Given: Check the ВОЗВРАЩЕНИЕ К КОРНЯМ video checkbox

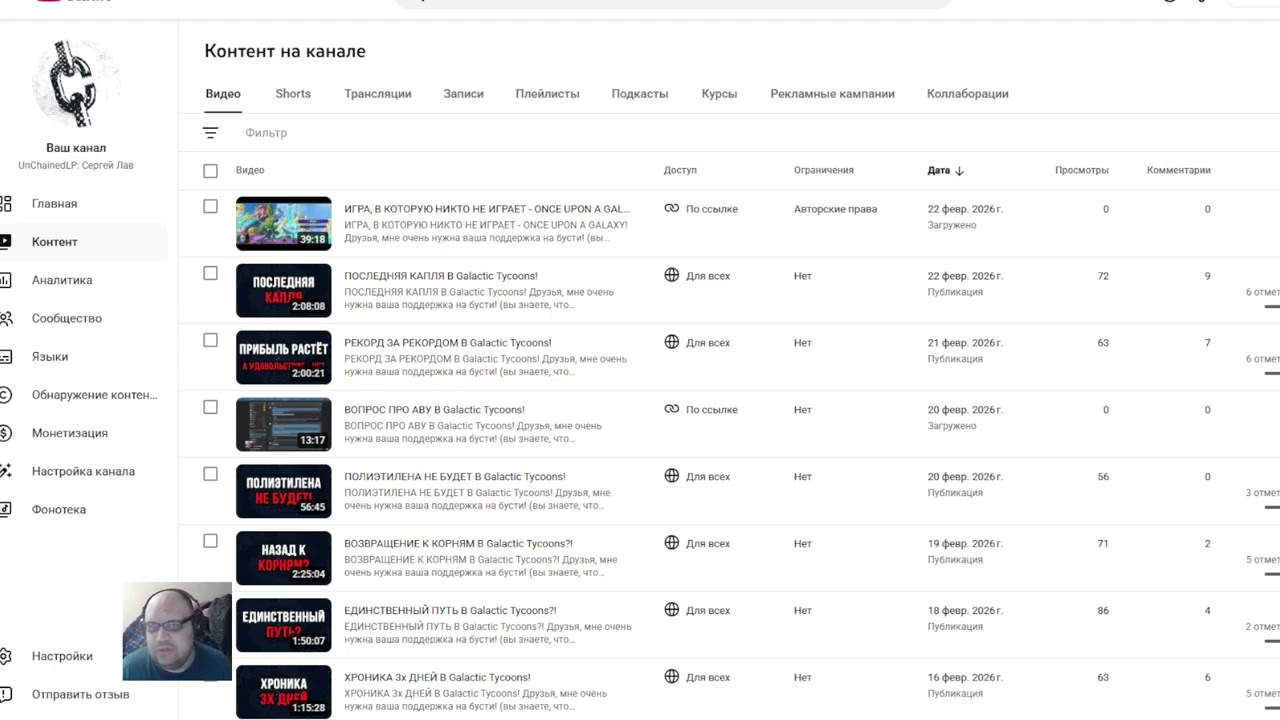Looking at the screenshot, I should point(210,541).
